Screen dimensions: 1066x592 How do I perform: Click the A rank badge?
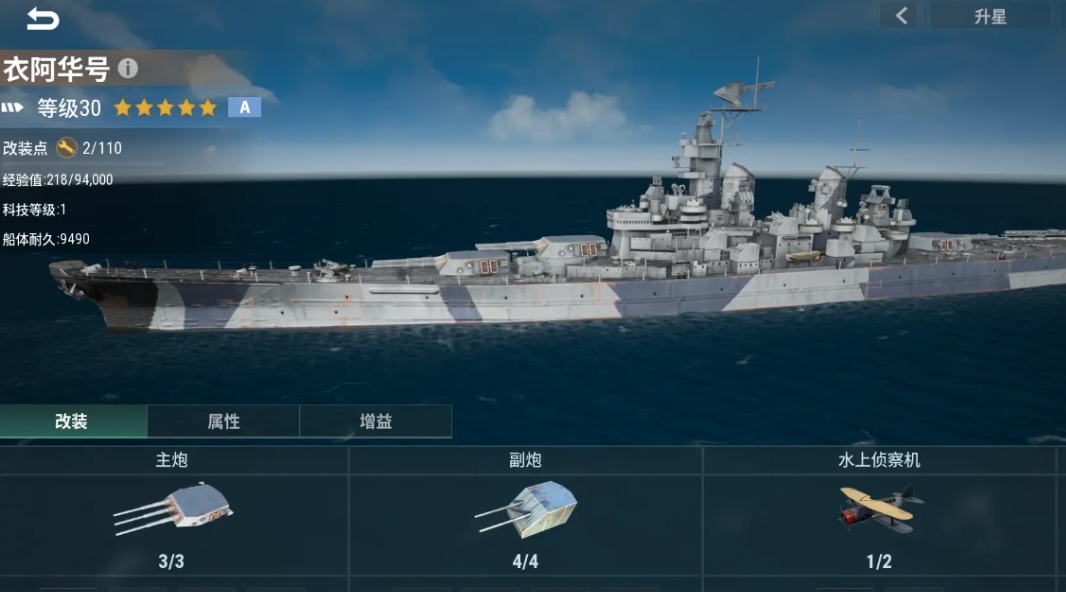coord(245,107)
